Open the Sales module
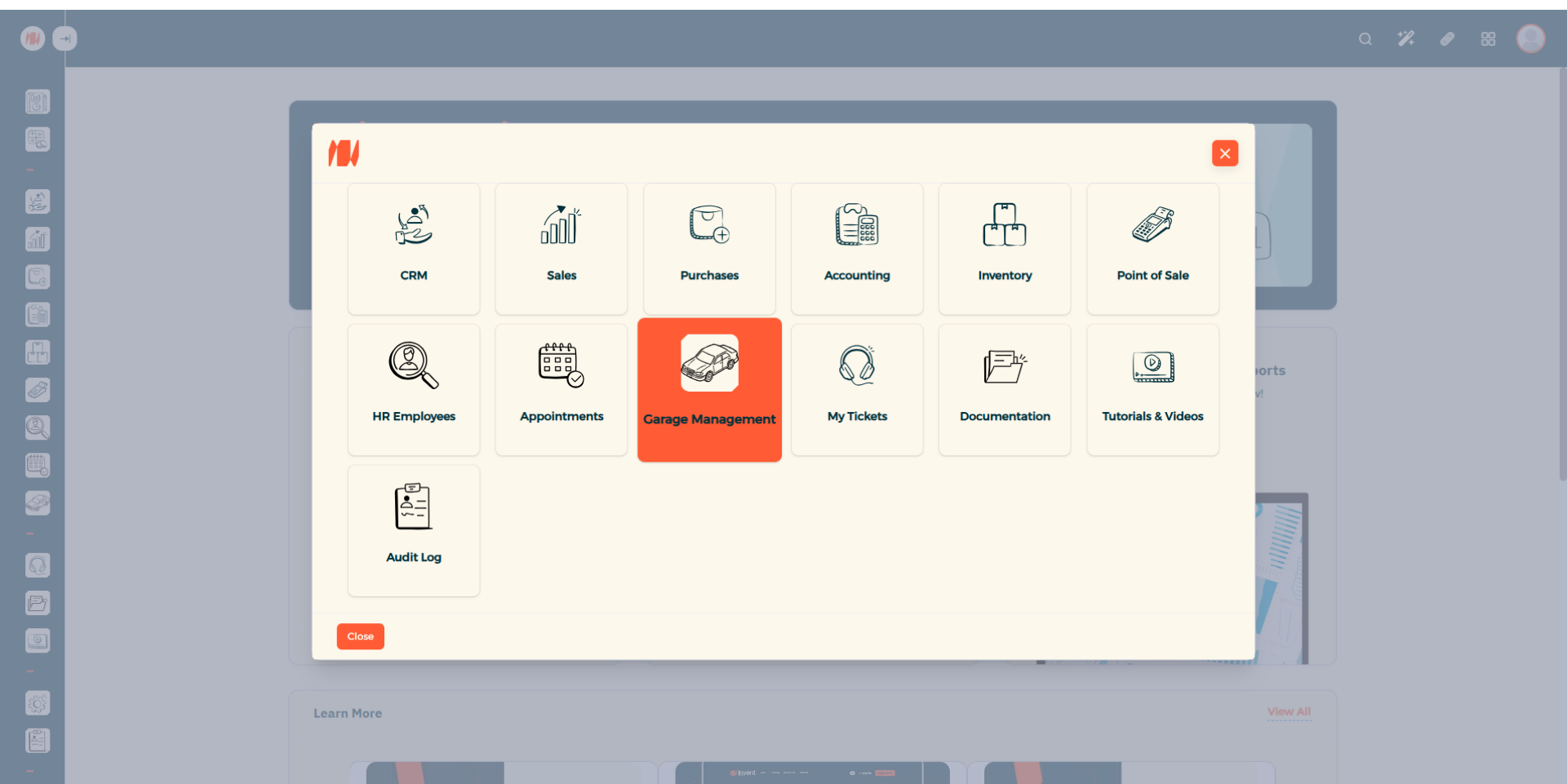This screenshot has width=1567, height=784. pyautogui.click(x=562, y=248)
